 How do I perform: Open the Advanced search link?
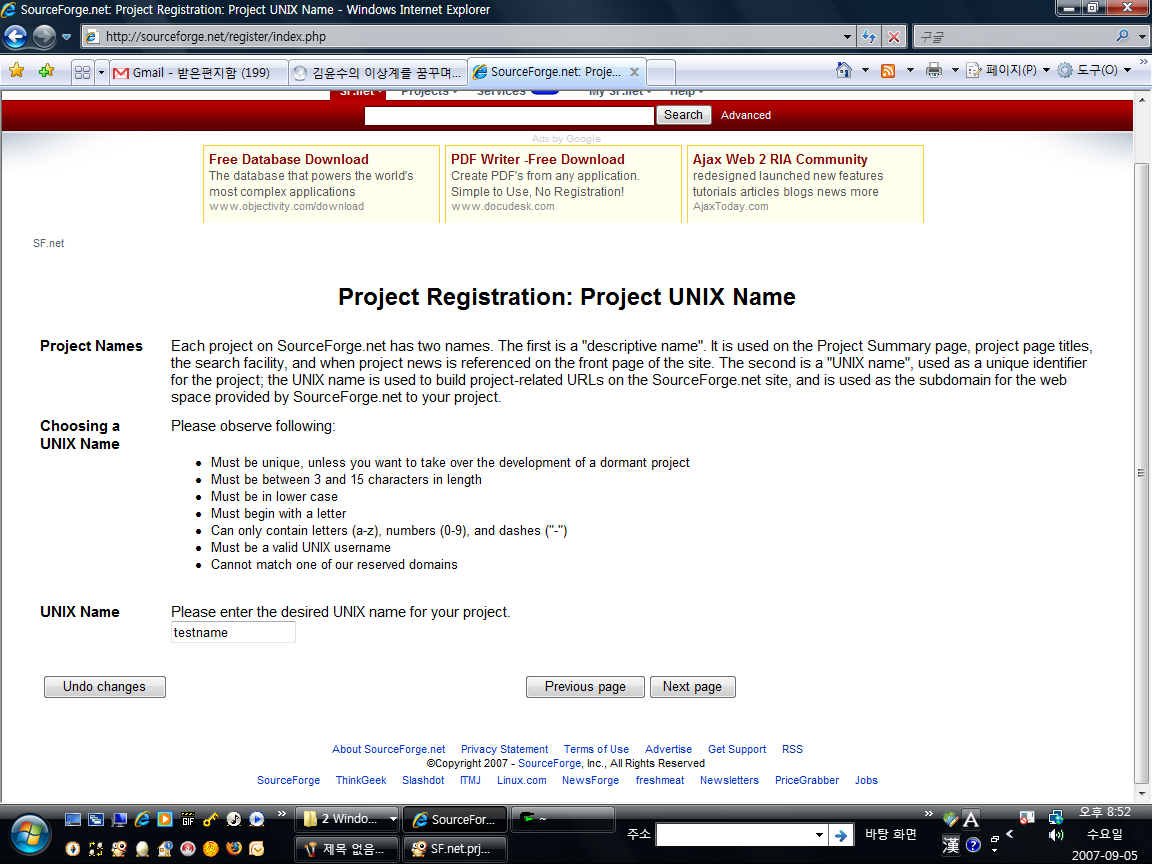[746, 115]
